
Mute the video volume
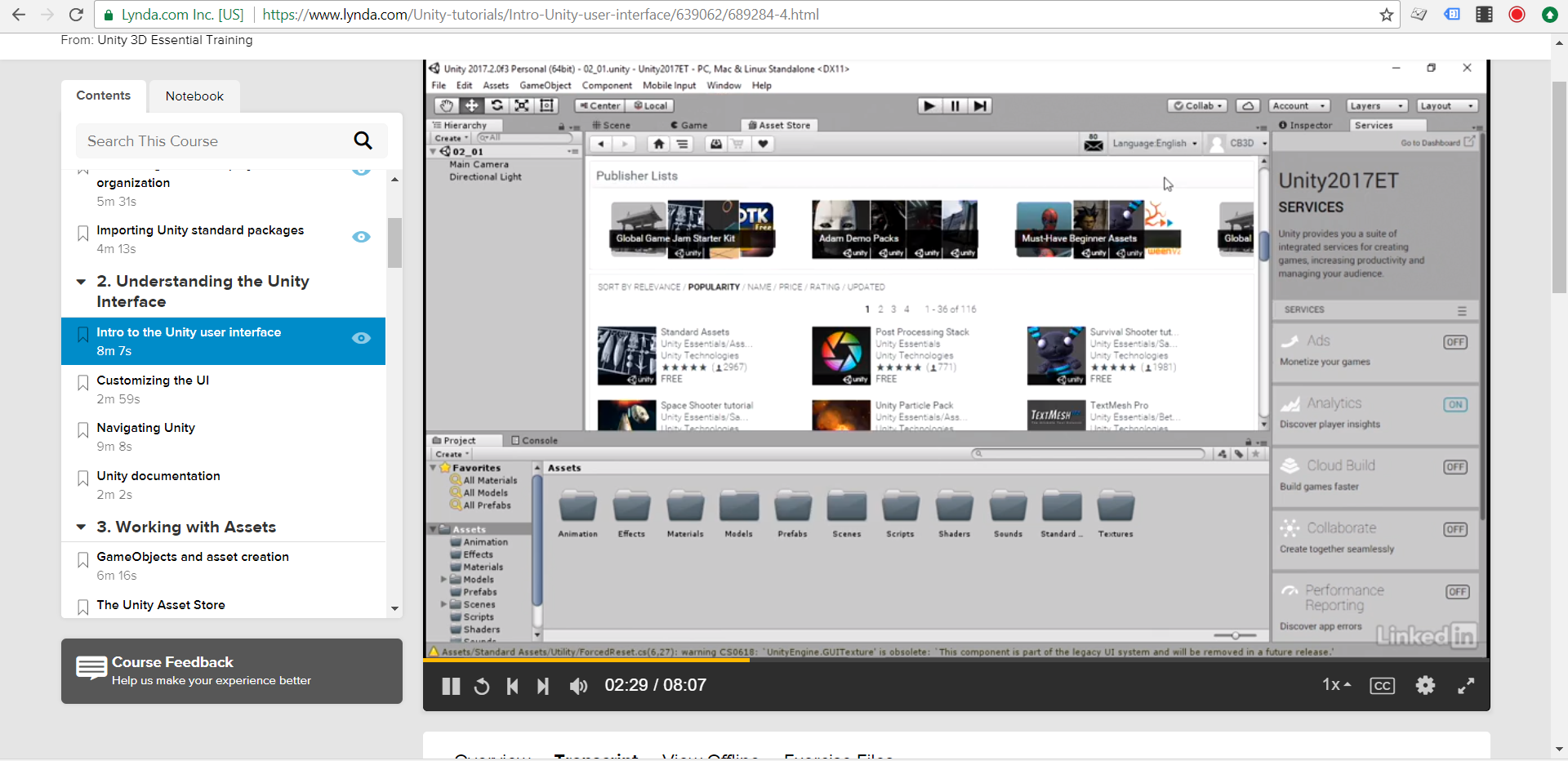pos(578,686)
